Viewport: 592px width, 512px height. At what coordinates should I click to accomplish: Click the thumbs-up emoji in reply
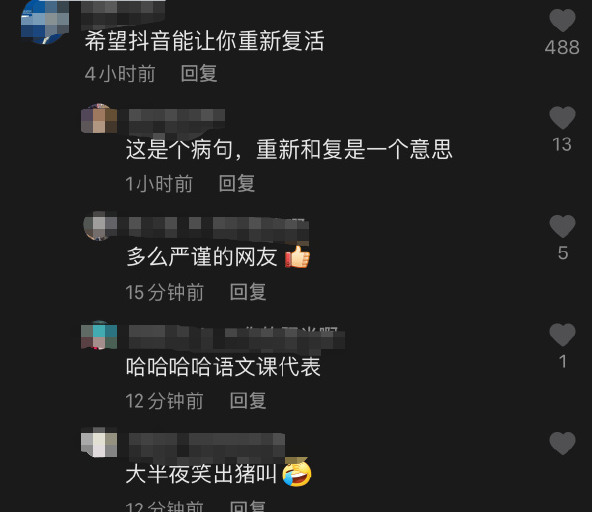[298, 257]
